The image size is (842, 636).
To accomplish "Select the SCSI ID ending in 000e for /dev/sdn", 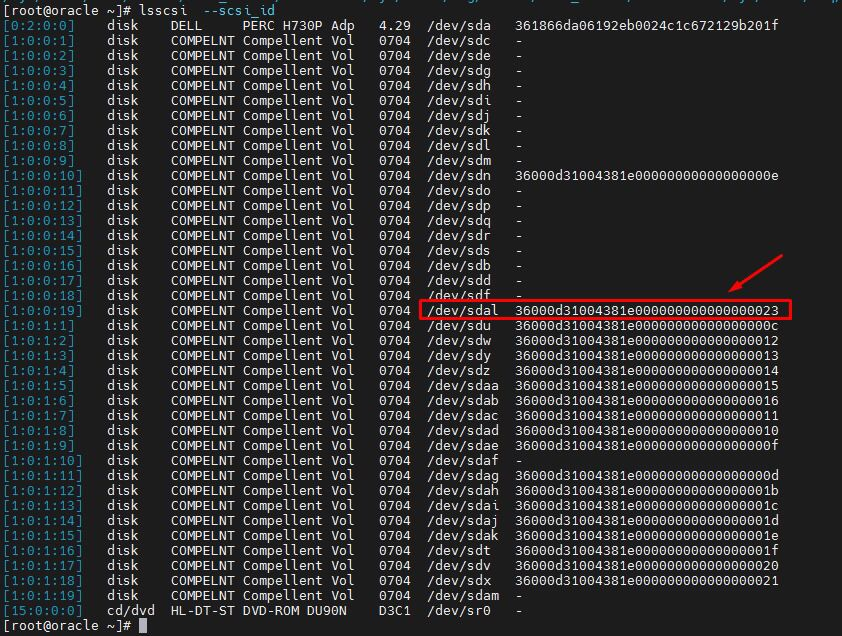I will tap(647, 176).
